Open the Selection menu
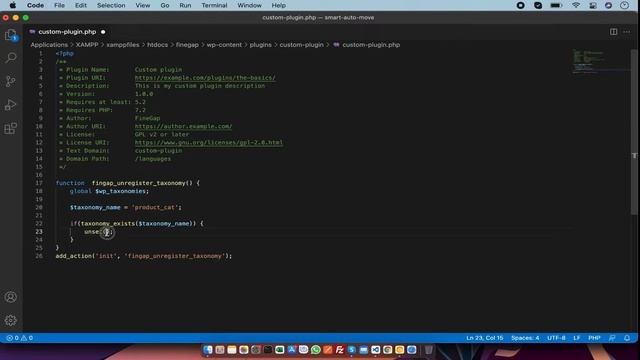This screenshot has height=360, width=640. [111, 5]
